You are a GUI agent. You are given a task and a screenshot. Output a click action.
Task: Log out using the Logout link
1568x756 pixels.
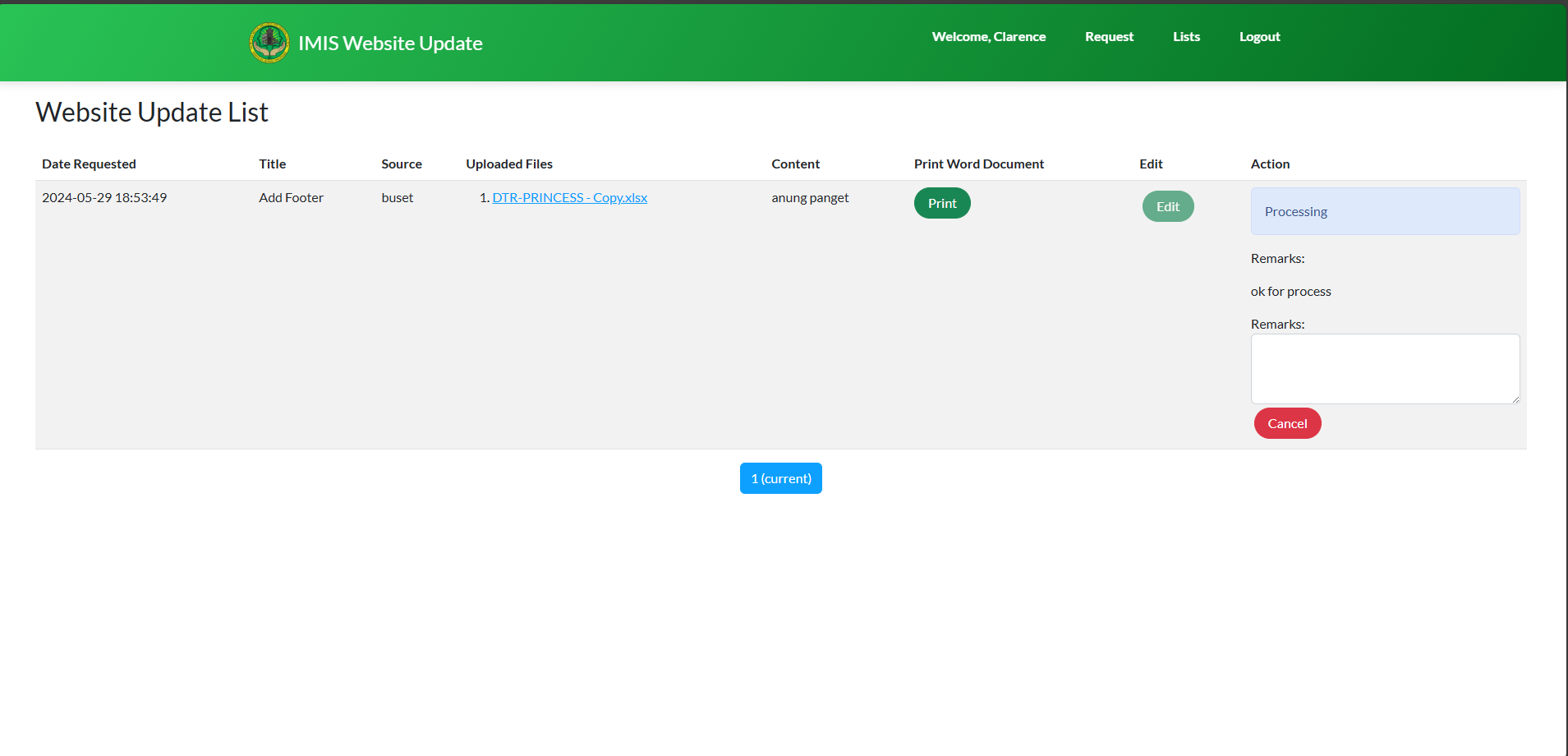[x=1259, y=37]
